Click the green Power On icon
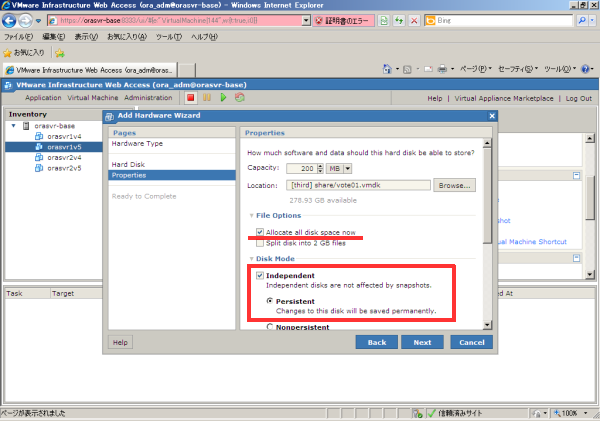Image resolution: width=600 pixels, height=421 pixels. click(223, 98)
